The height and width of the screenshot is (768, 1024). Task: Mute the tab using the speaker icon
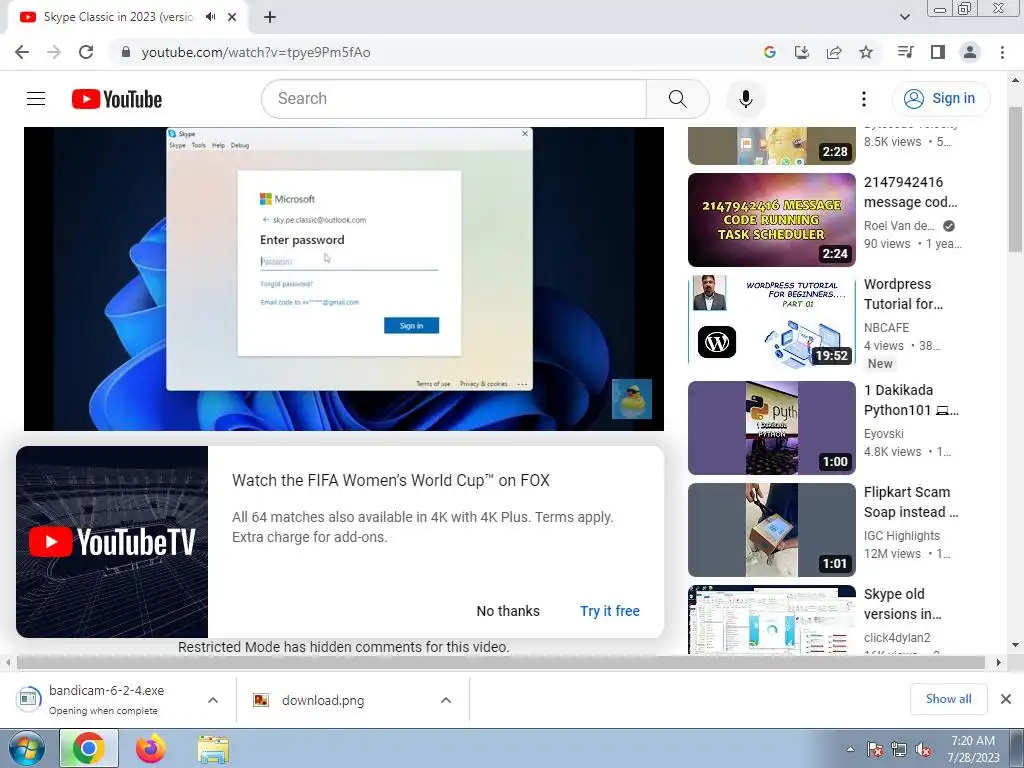210,17
